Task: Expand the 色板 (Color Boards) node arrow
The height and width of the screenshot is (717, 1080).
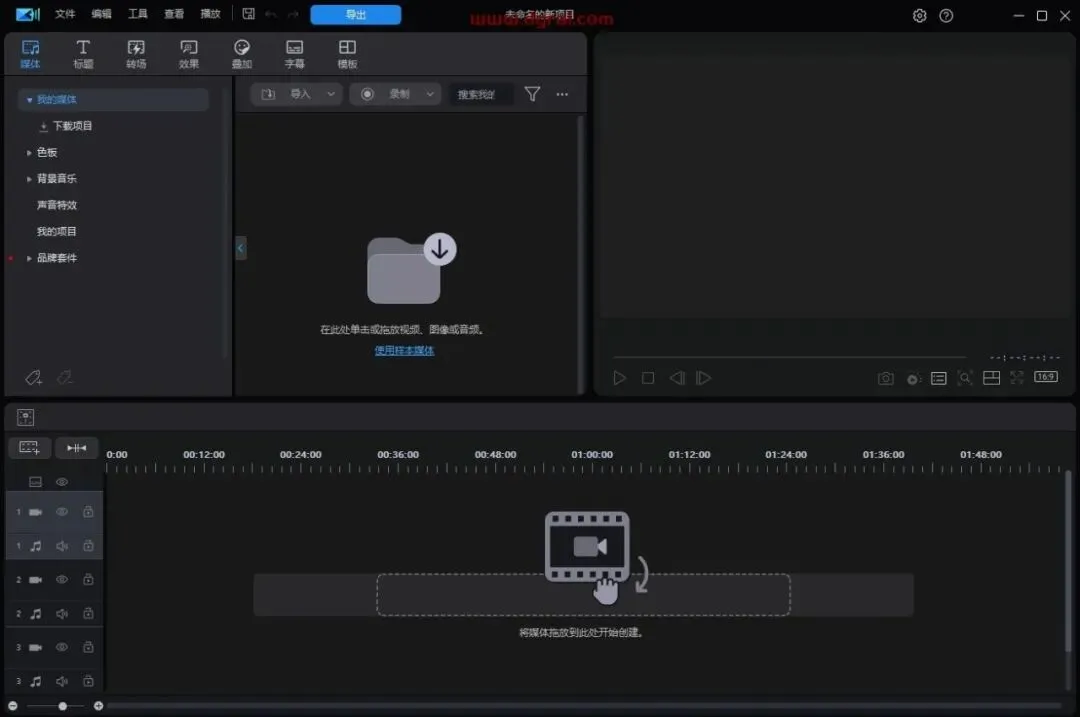Action: click(29, 152)
